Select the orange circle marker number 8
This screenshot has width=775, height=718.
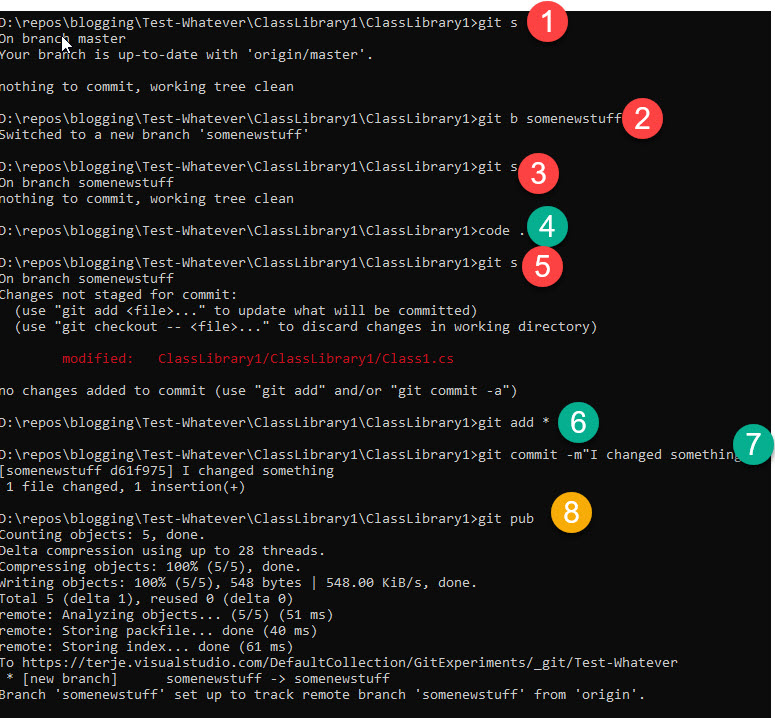pos(571,513)
